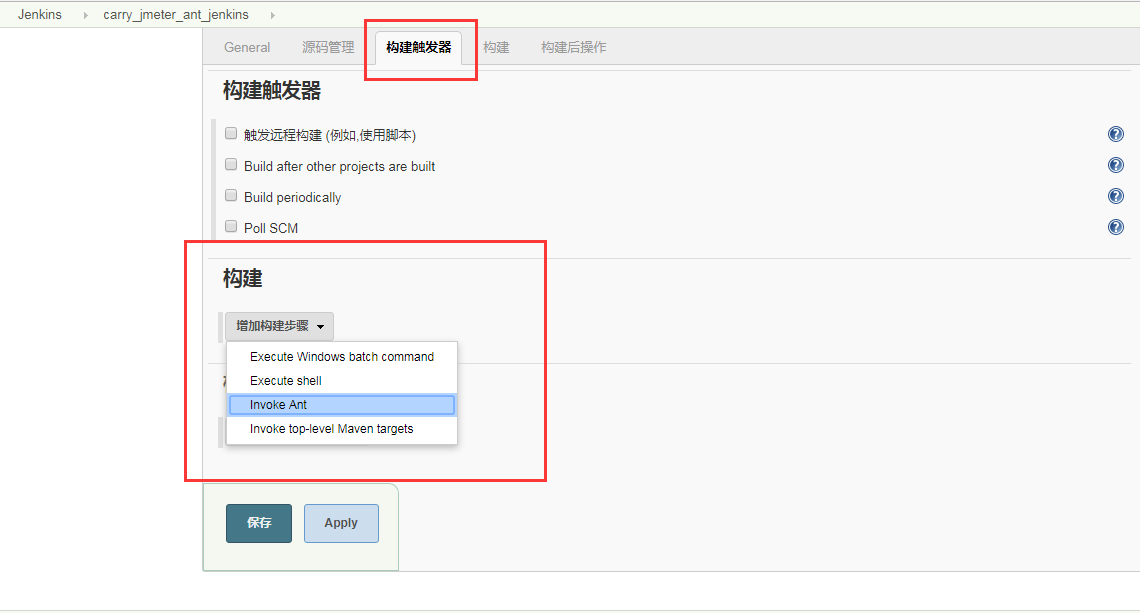Open help for Build after other projects

(x=1115, y=165)
